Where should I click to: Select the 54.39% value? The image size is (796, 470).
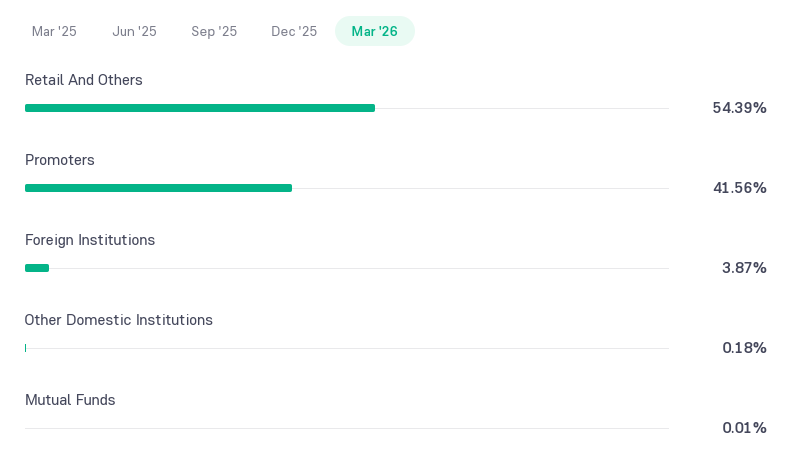click(x=739, y=108)
